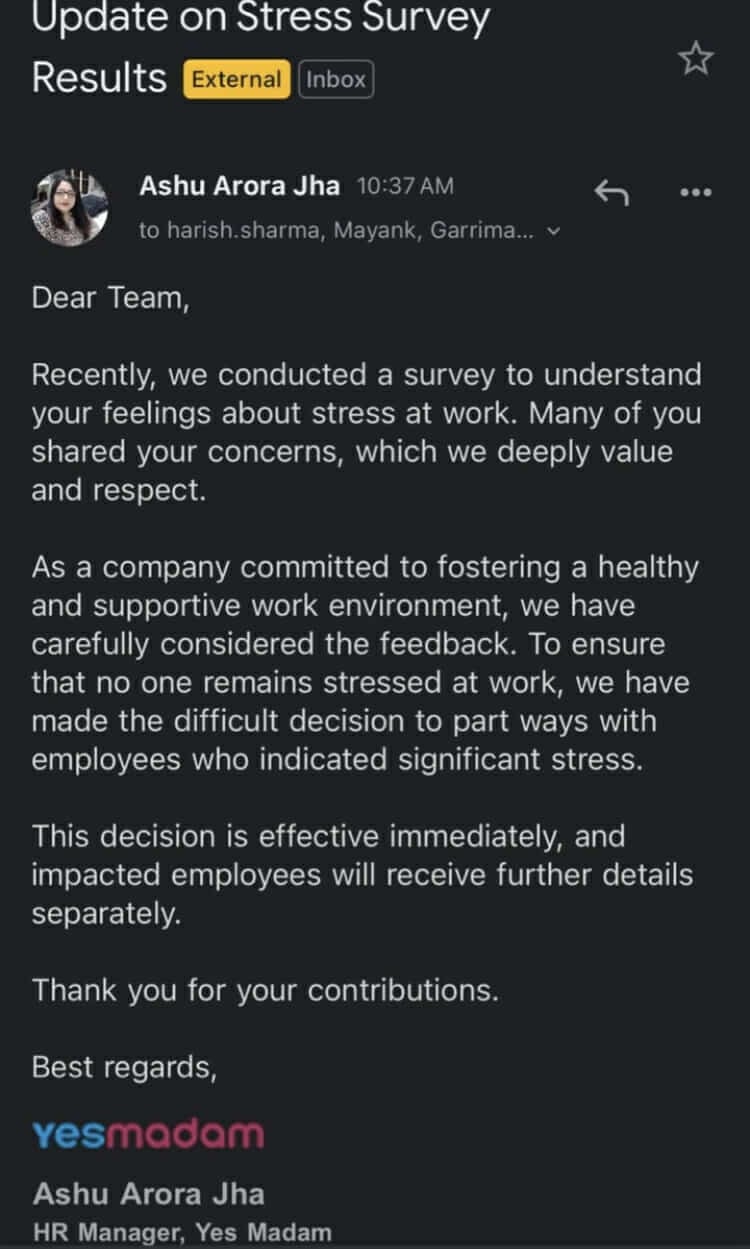The height and width of the screenshot is (1249, 750).
Task: Tap the "Dear Team," greeting line
Action: pyautogui.click(x=110, y=298)
